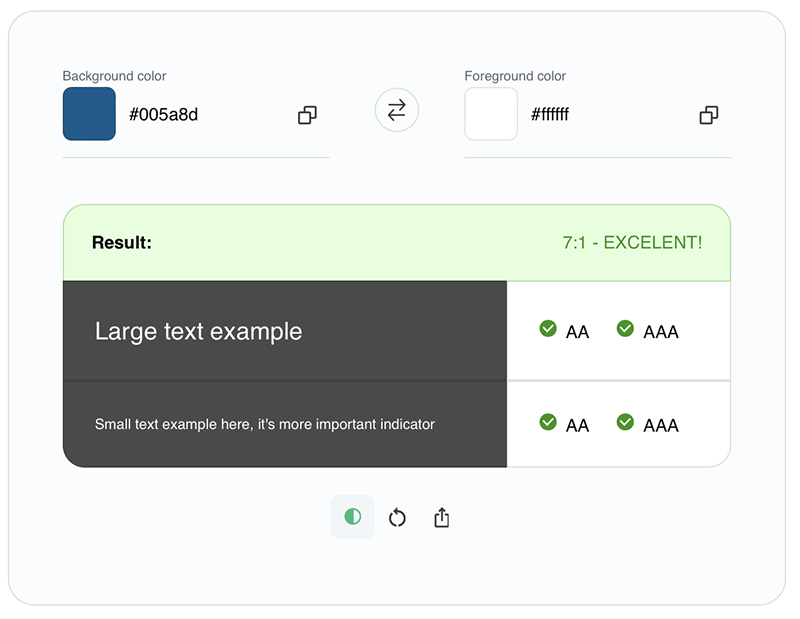Viewport: 800px width, 619px height.
Task: Click the AA checkmark for small text
Action: click(548, 423)
